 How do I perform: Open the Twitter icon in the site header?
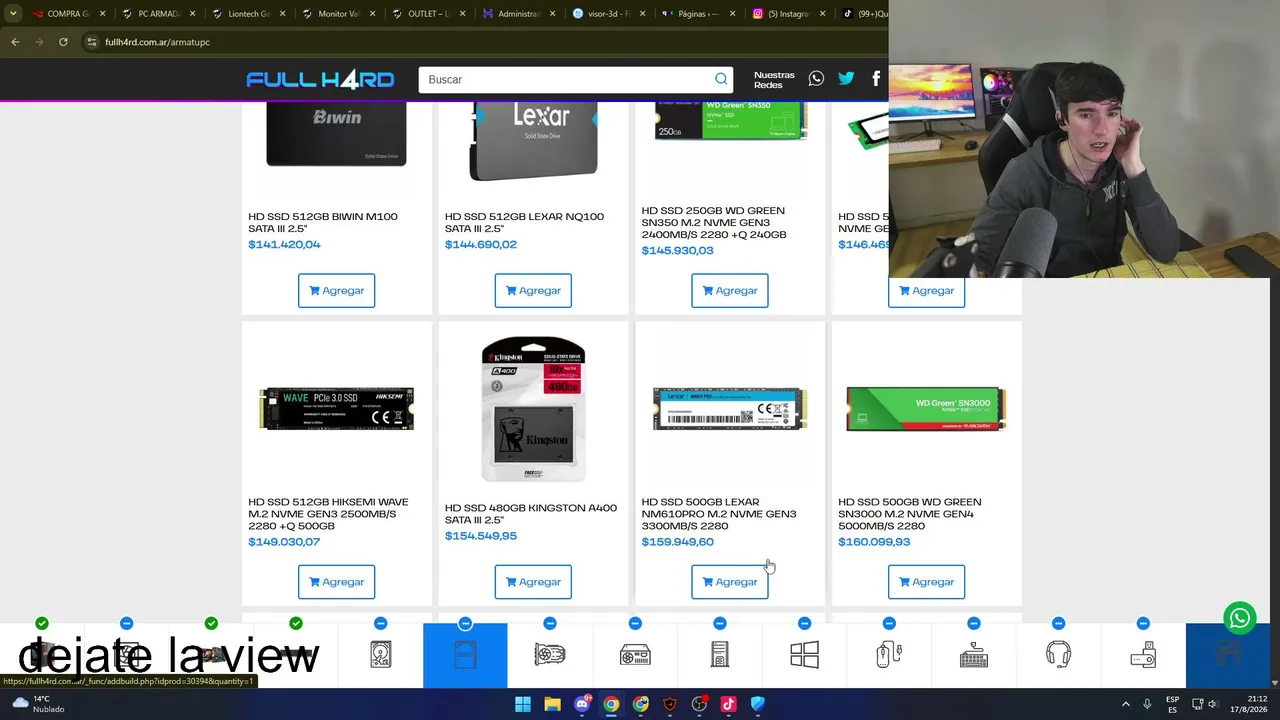click(x=846, y=79)
